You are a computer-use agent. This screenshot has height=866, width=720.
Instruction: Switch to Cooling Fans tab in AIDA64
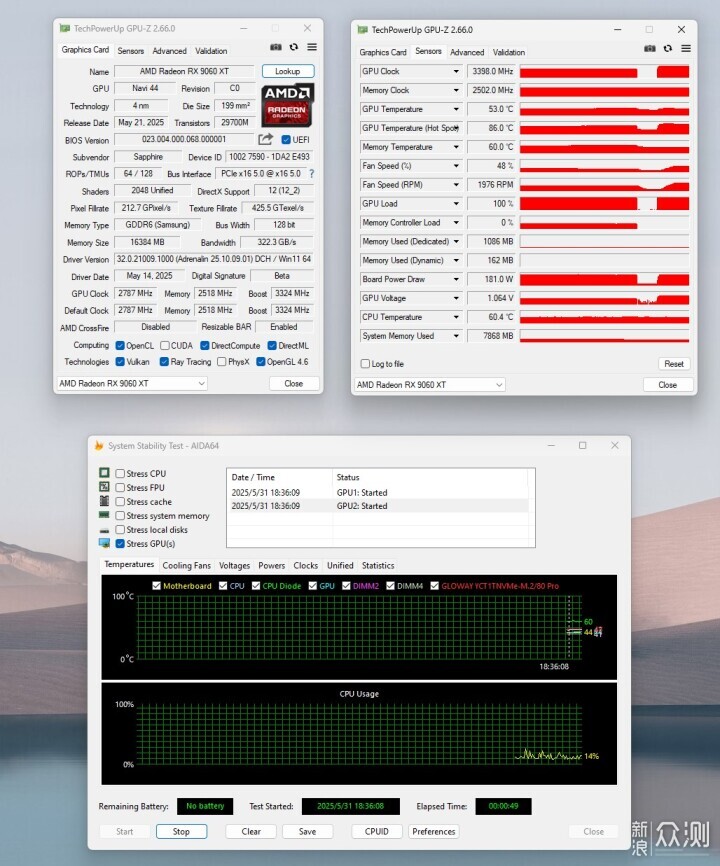pyautogui.click(x=187, y=566)
